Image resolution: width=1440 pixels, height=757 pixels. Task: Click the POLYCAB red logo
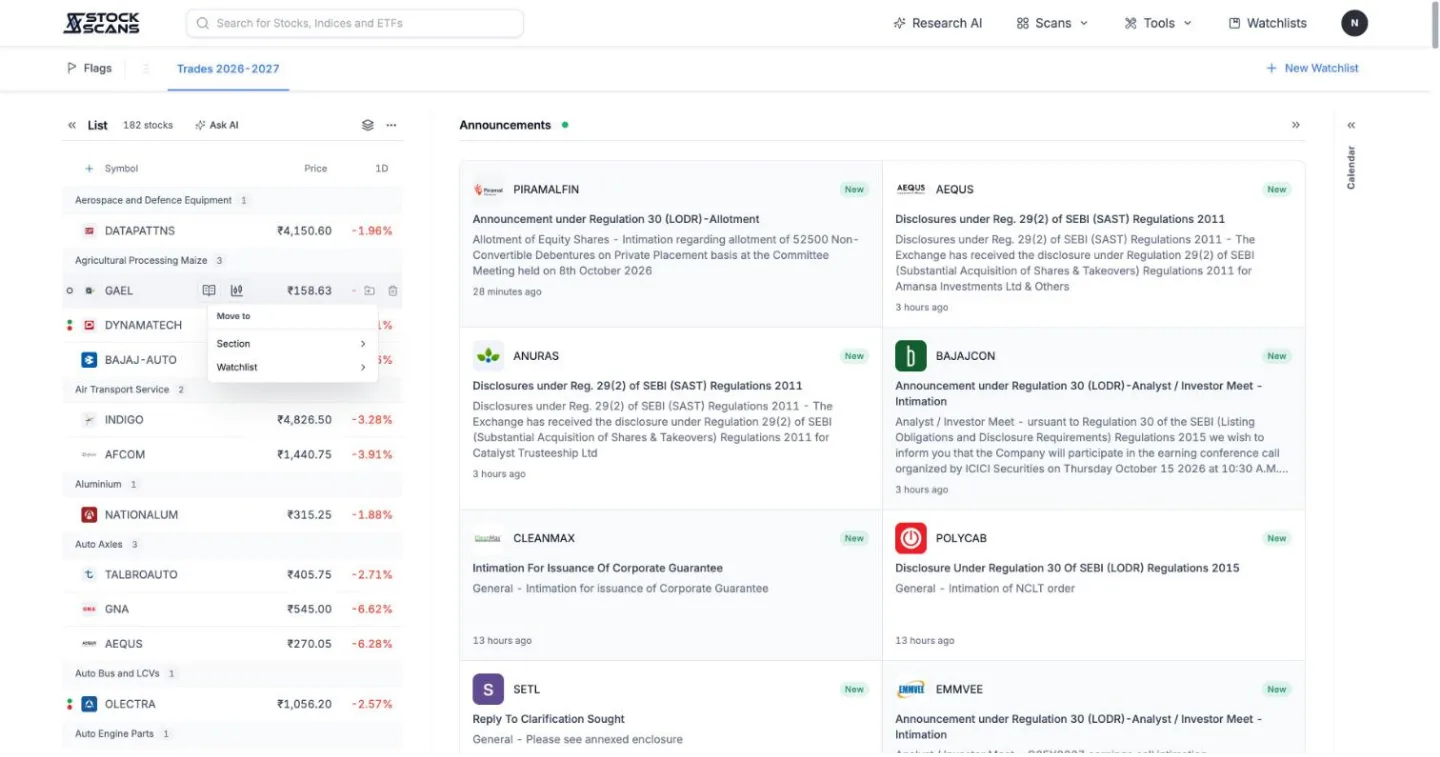click(911, 538)
